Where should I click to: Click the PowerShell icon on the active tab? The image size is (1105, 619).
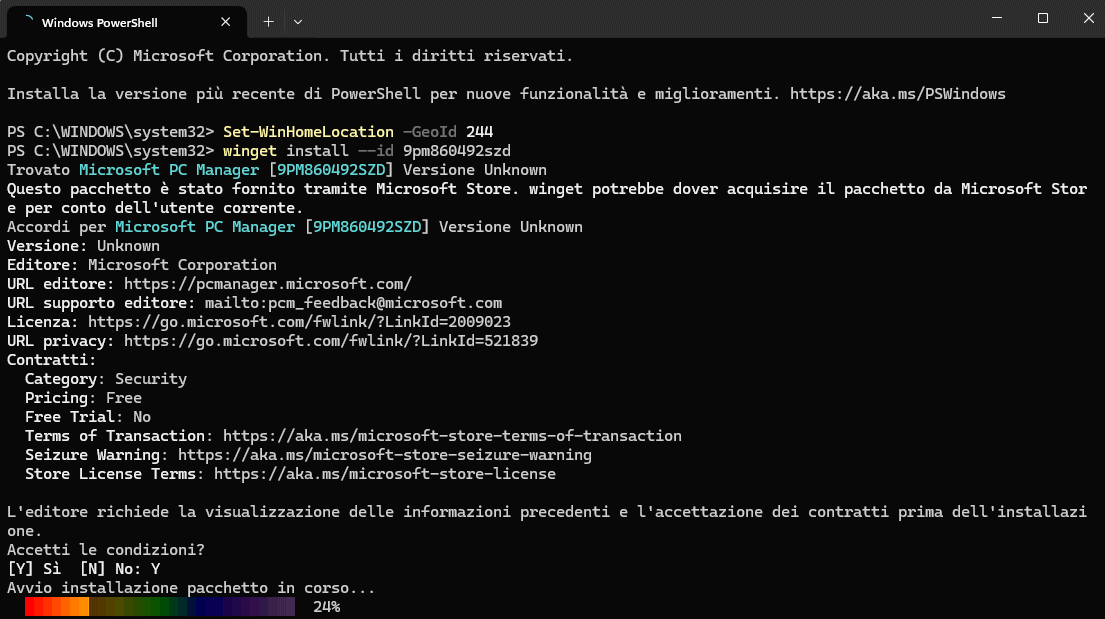pos(31,21)
